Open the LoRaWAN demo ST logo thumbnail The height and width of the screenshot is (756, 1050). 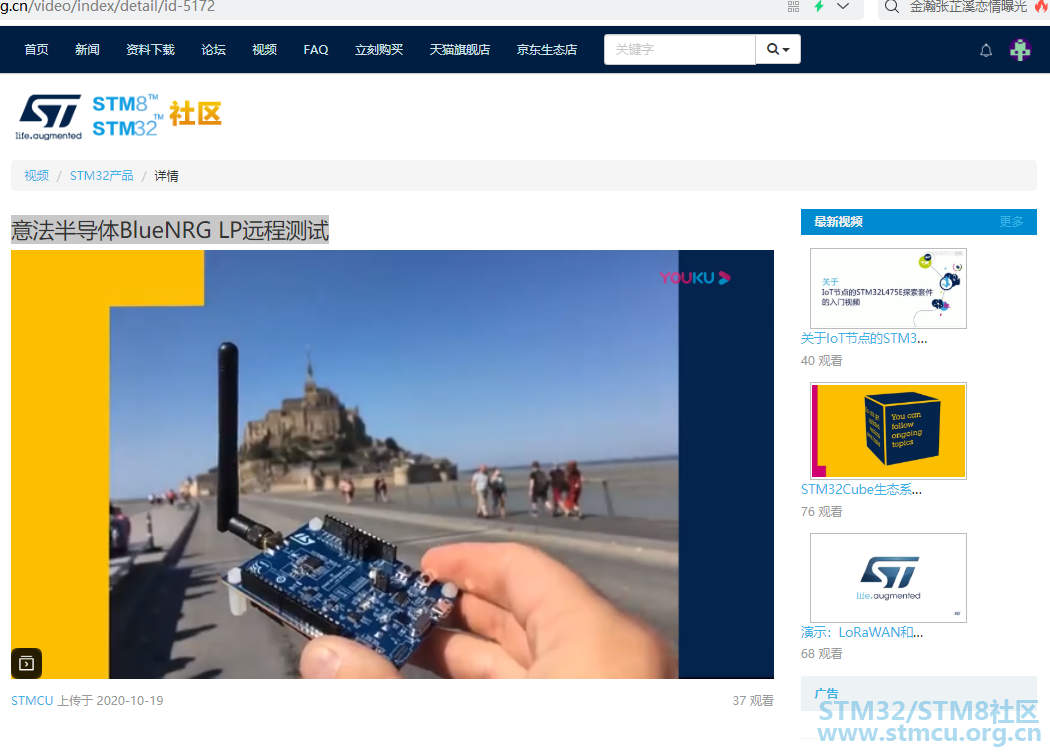pos(888,578)
